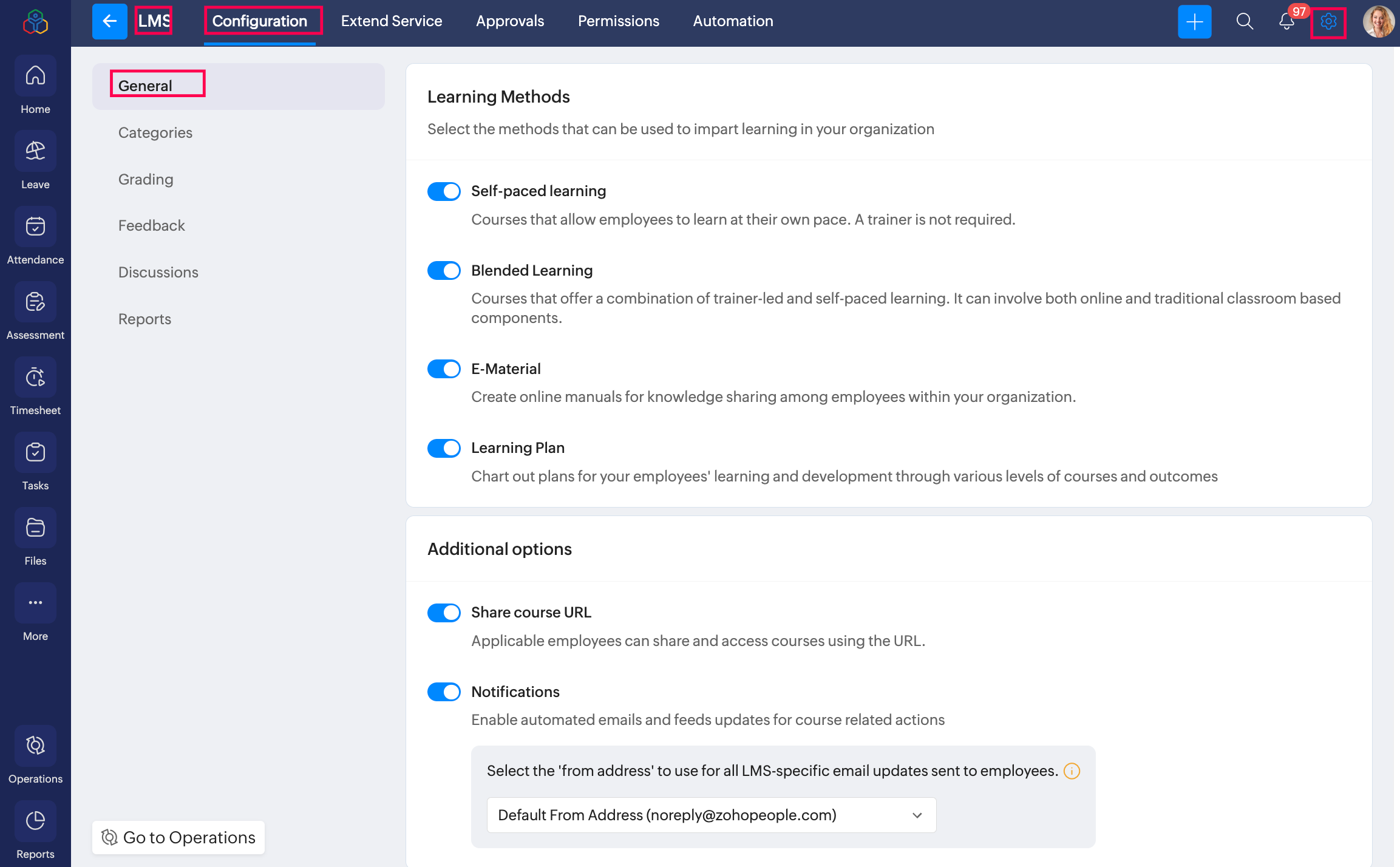The height and width of the screenshot is (867, 1400).
Task: Open the More apps sidebar menu
Action: (35, 603)
